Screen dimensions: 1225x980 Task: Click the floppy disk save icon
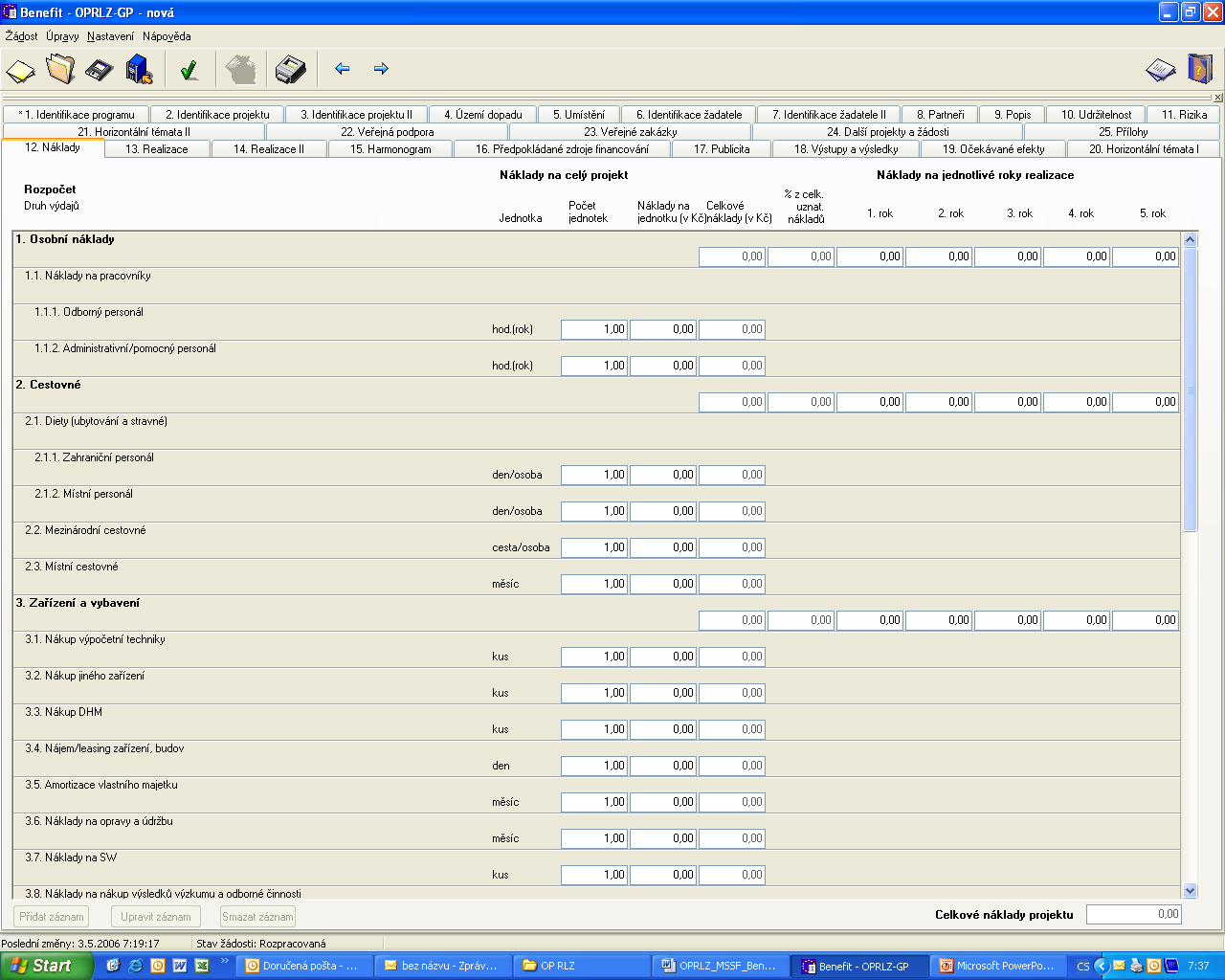100,70
